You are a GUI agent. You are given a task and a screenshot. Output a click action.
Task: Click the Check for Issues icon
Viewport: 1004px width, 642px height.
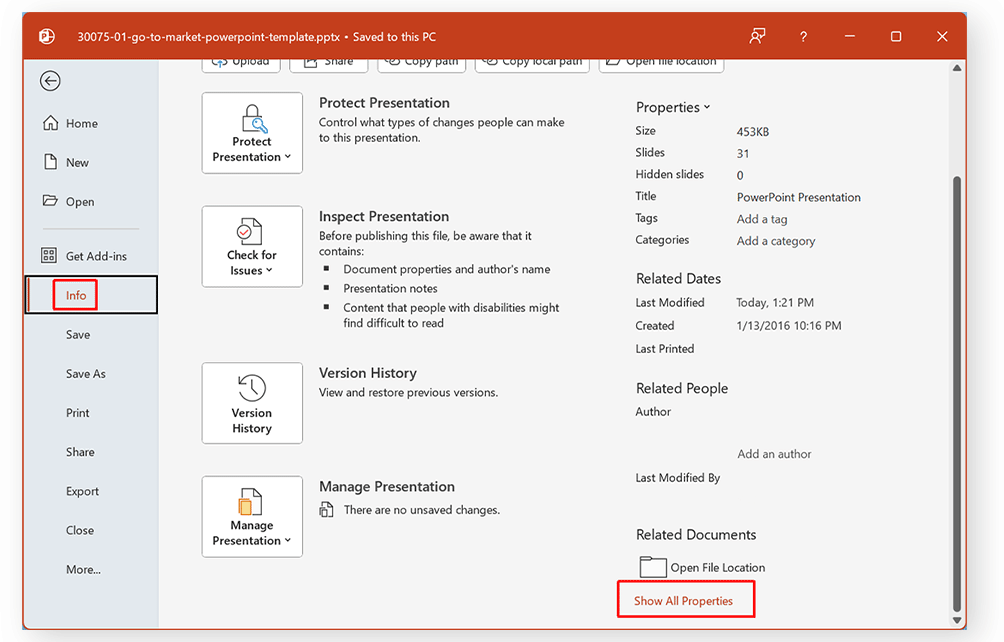[251, 231]
